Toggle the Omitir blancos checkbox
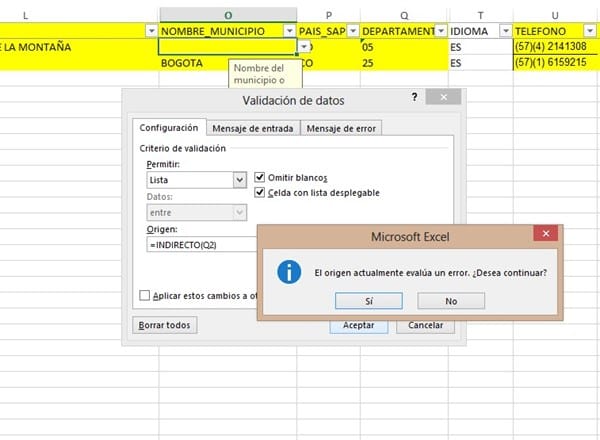Viewport: 600px width, 440px height. 260,177
